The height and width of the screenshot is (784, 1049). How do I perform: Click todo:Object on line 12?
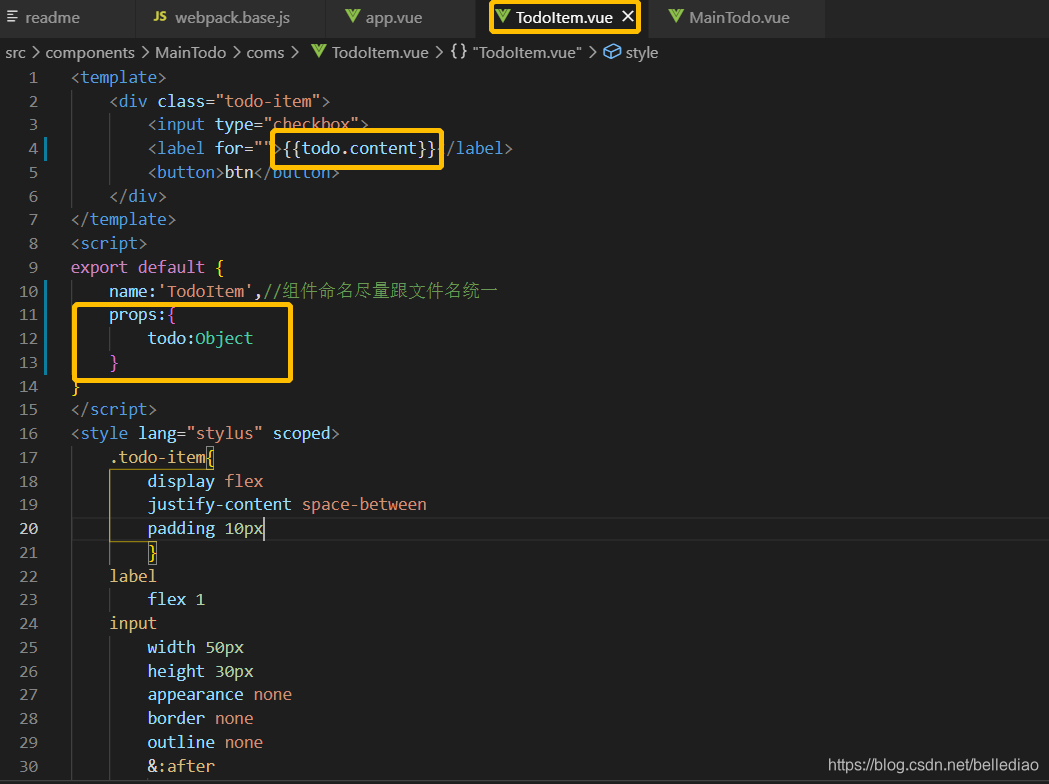201,338
